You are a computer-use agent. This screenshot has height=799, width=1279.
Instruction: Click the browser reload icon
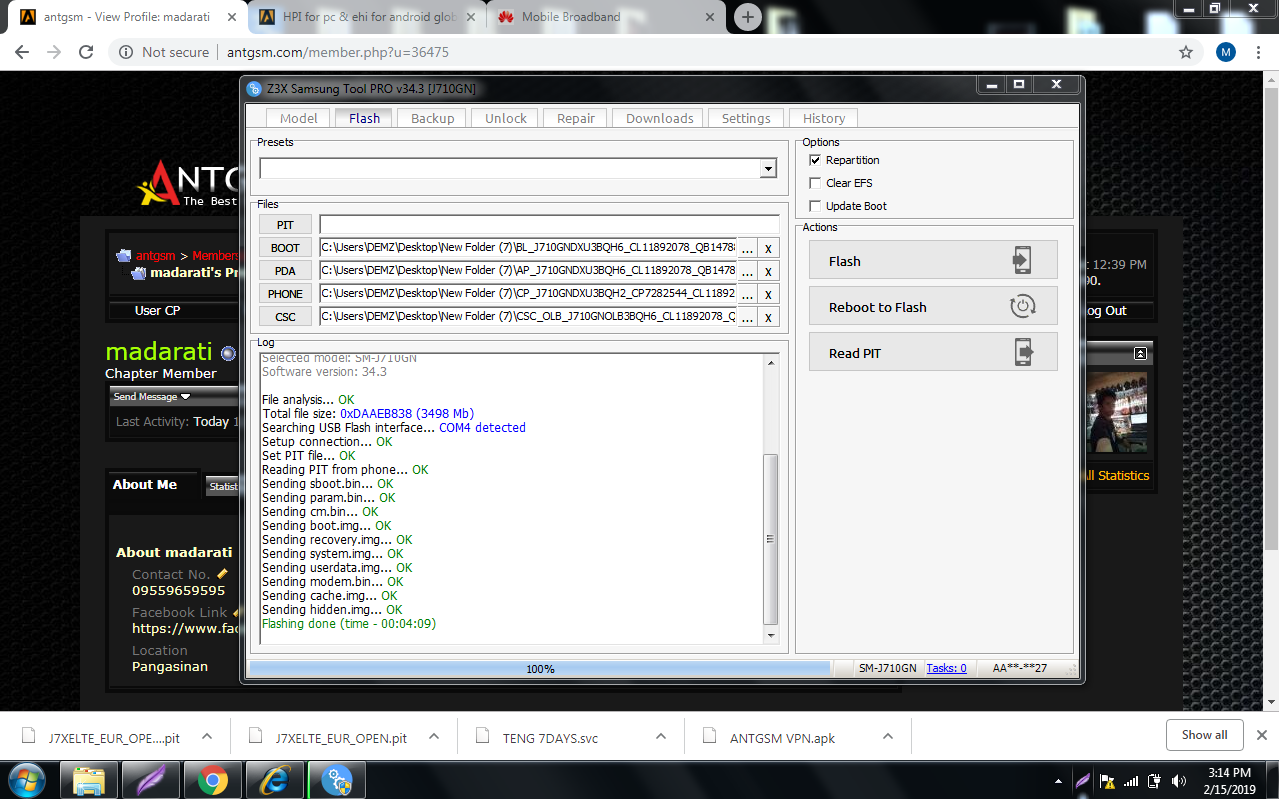[86, 52]
